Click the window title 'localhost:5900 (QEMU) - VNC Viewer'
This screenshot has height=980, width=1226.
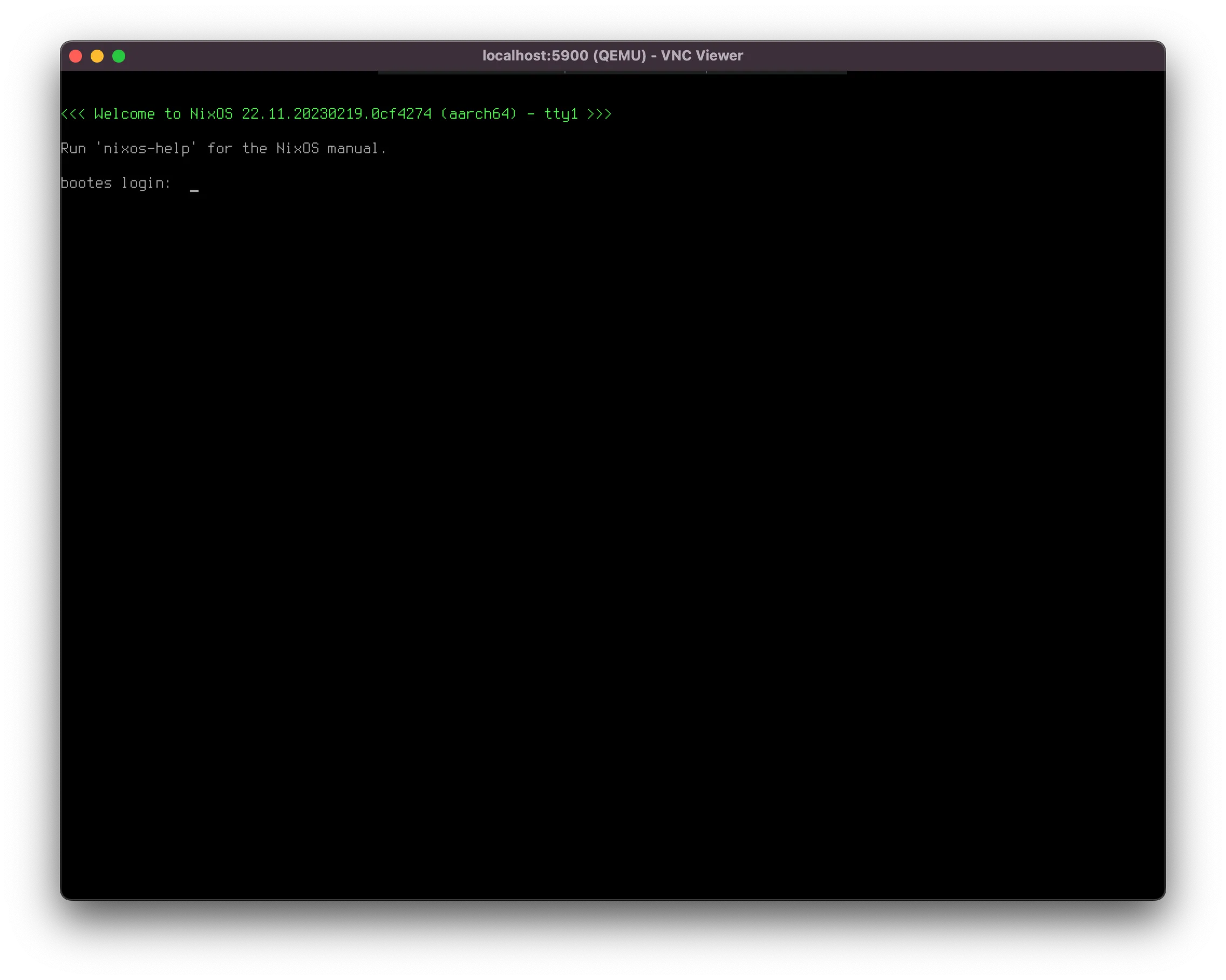click(612, 56)
